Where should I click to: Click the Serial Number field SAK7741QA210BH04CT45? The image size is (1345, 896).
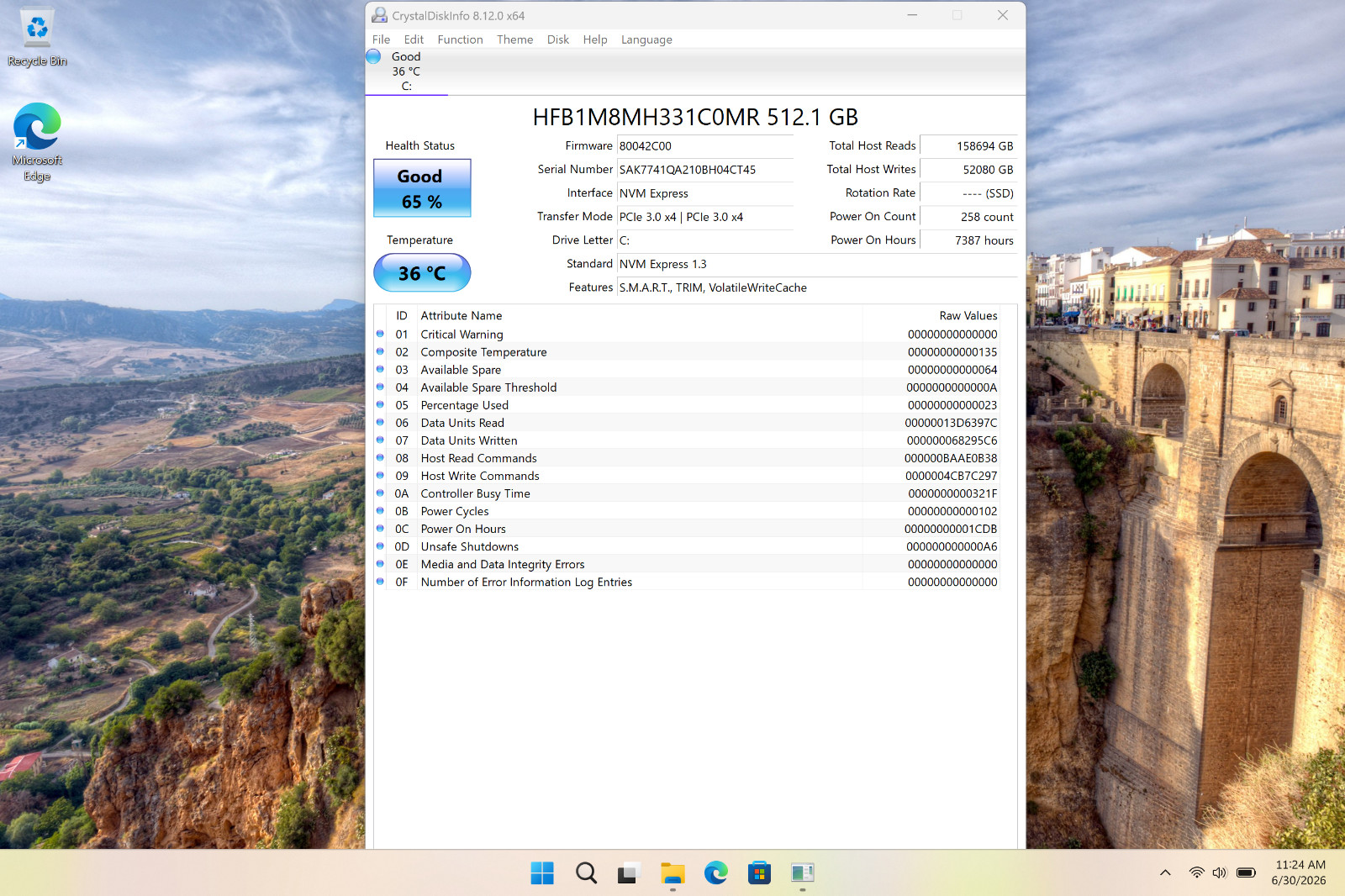pyautogui.click(x=705, y=170)
